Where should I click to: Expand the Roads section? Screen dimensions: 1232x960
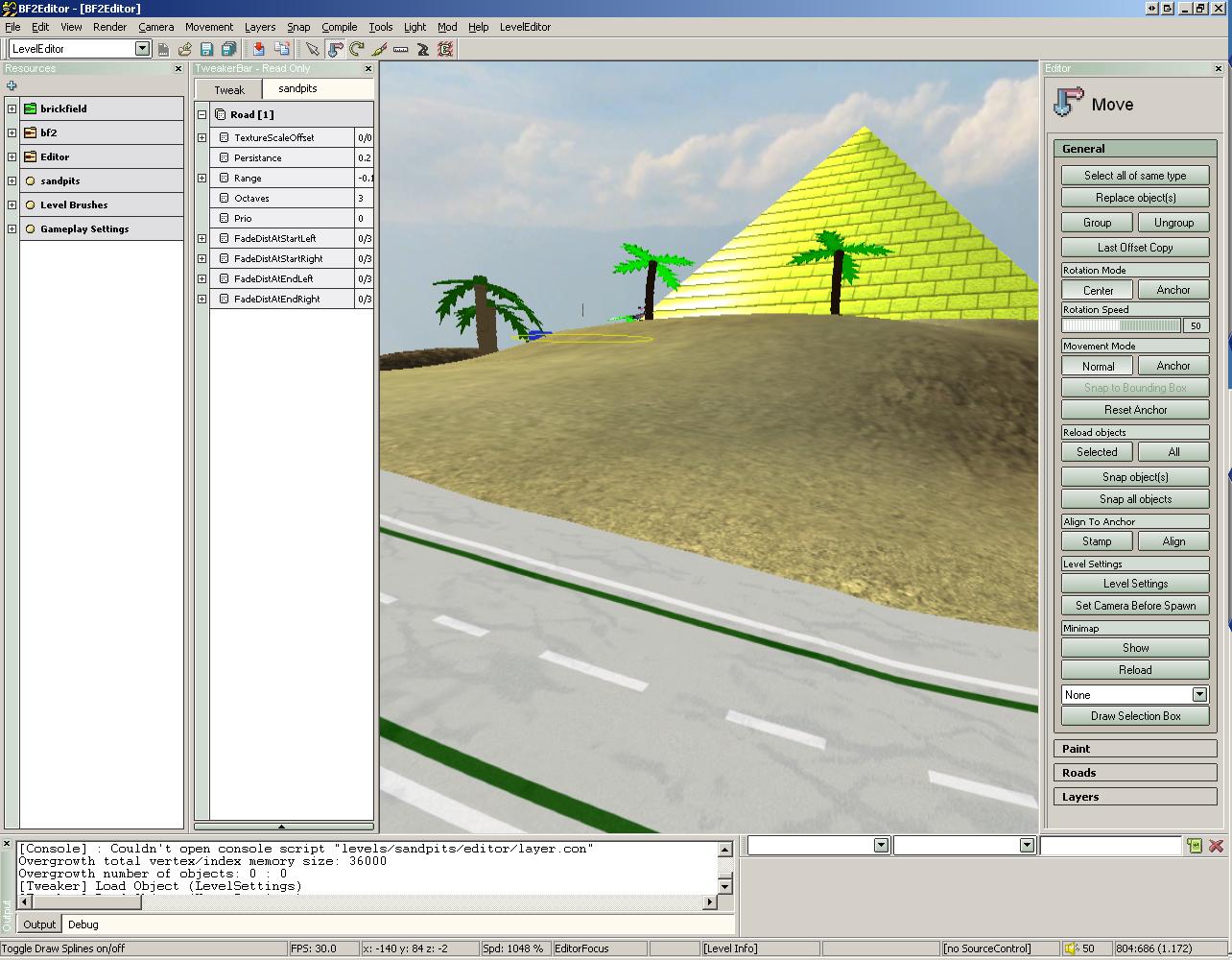(x=1135, y=773)
